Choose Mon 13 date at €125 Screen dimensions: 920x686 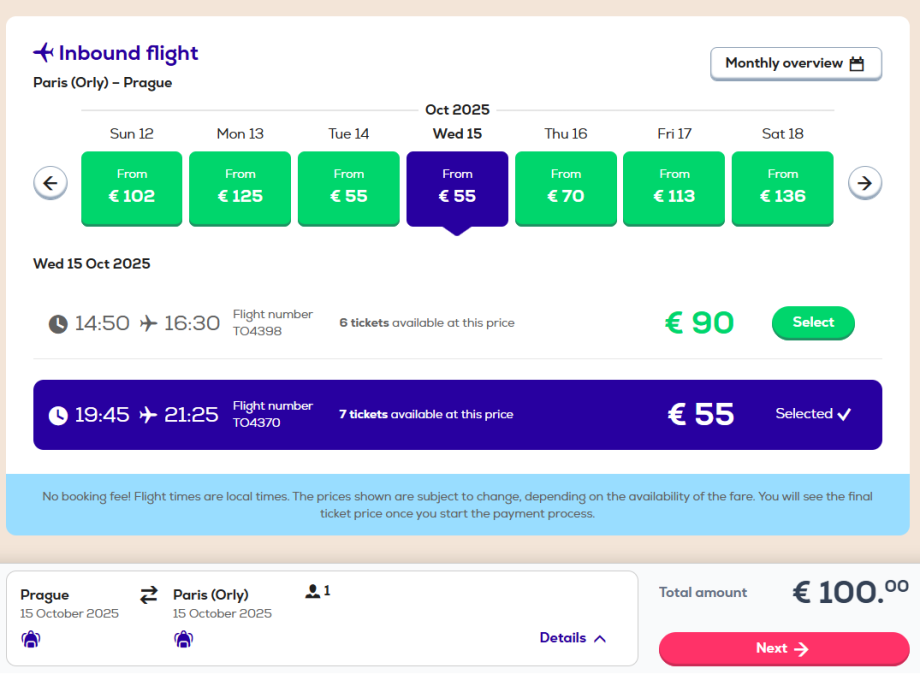[240, 188]
